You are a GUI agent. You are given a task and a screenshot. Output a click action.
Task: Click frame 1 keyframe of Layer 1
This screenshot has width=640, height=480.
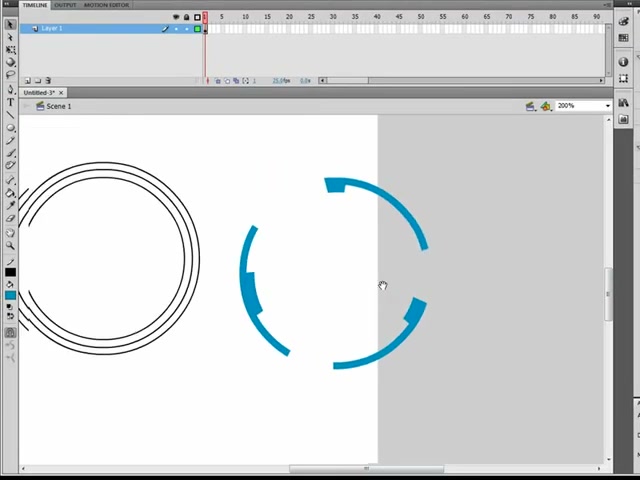[x=205, y=29]
